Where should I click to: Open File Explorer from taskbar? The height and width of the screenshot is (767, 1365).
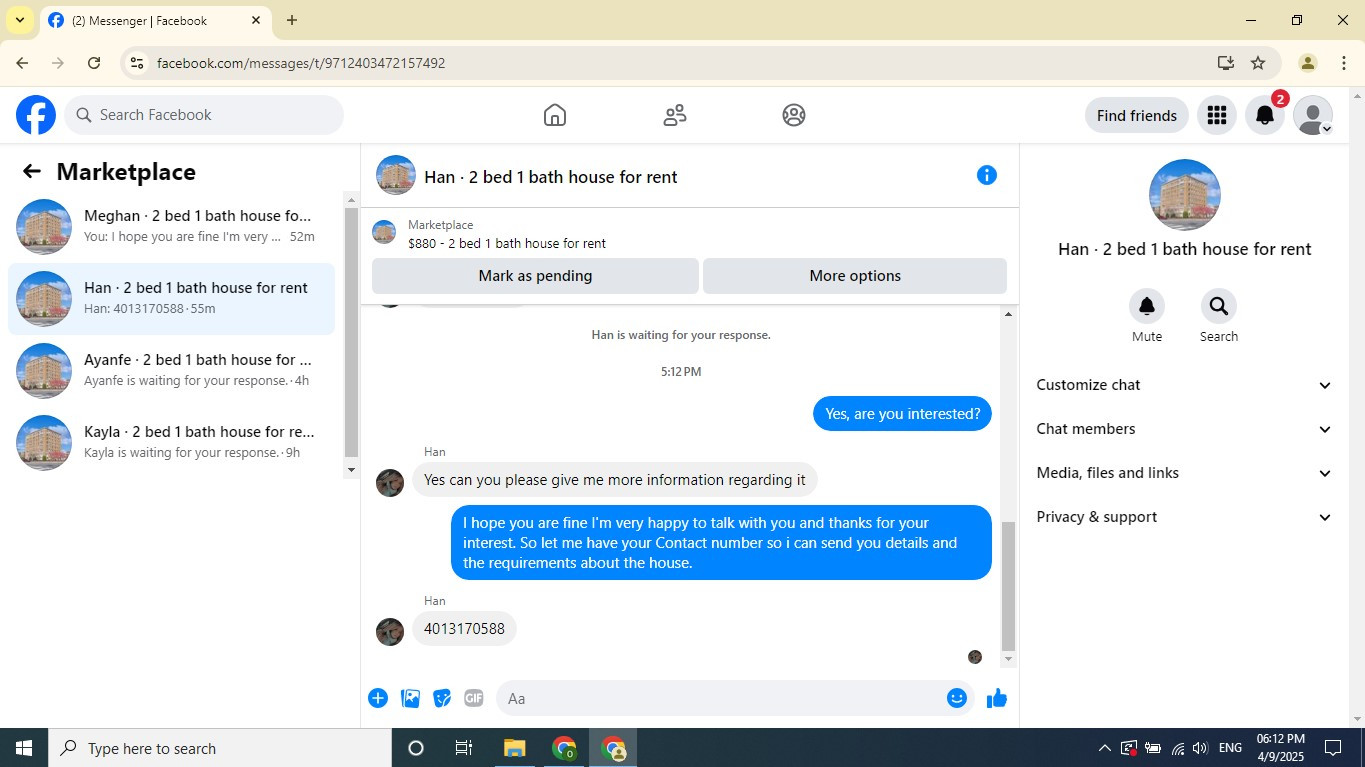pyautogui.click(x=514, y=748)
